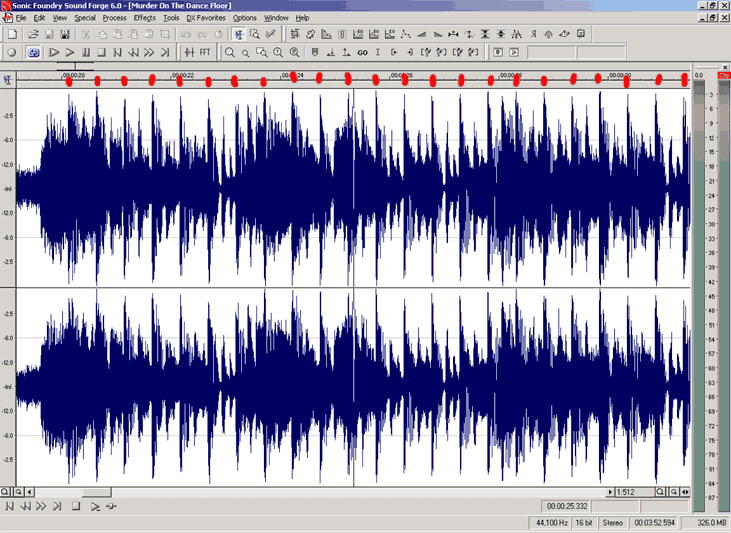Open the Help menu
This screenshot has height=533, width=731.
pyautogui.click(x=302, y=18)
